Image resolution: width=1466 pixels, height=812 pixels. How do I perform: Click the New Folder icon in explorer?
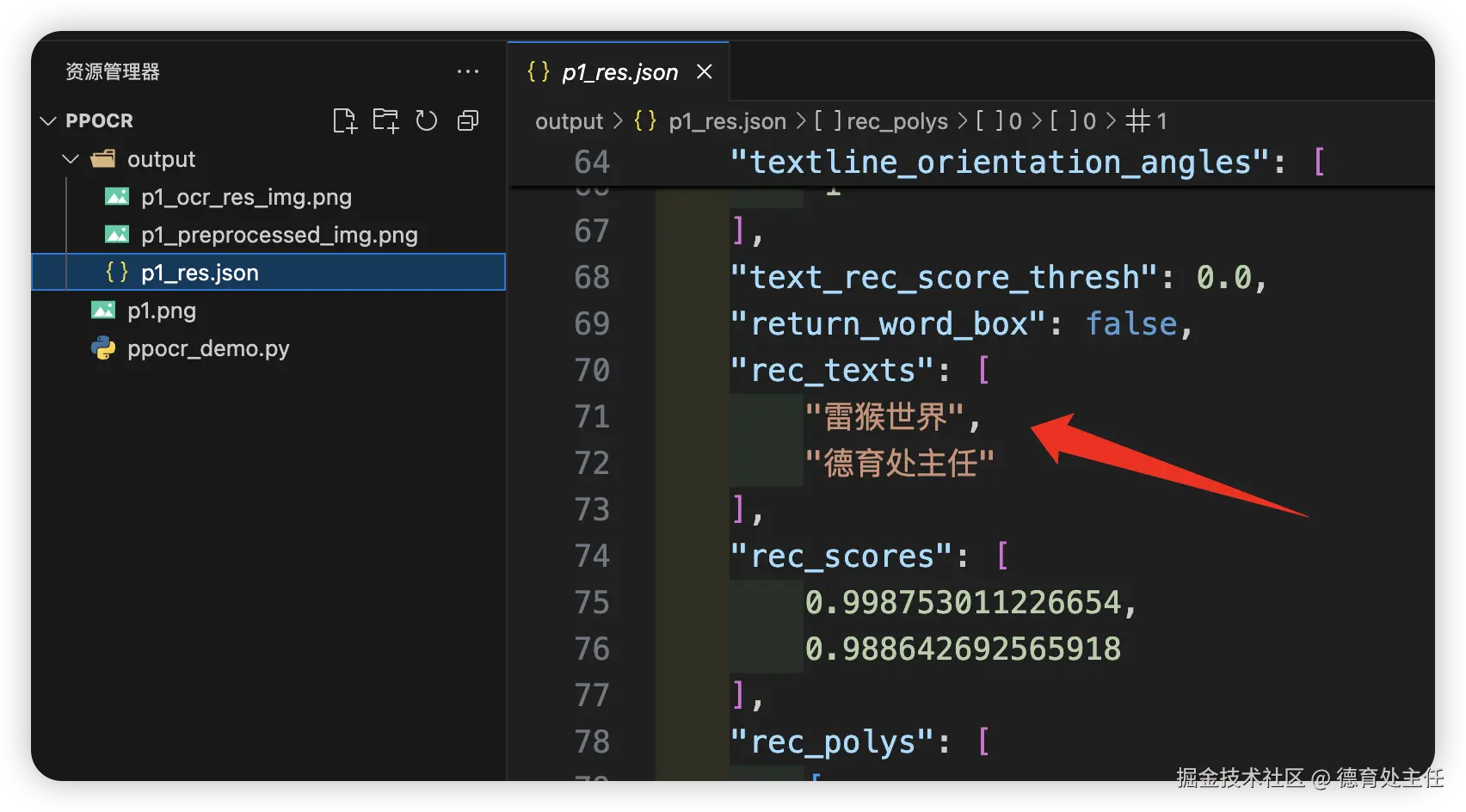coord(385,121)
